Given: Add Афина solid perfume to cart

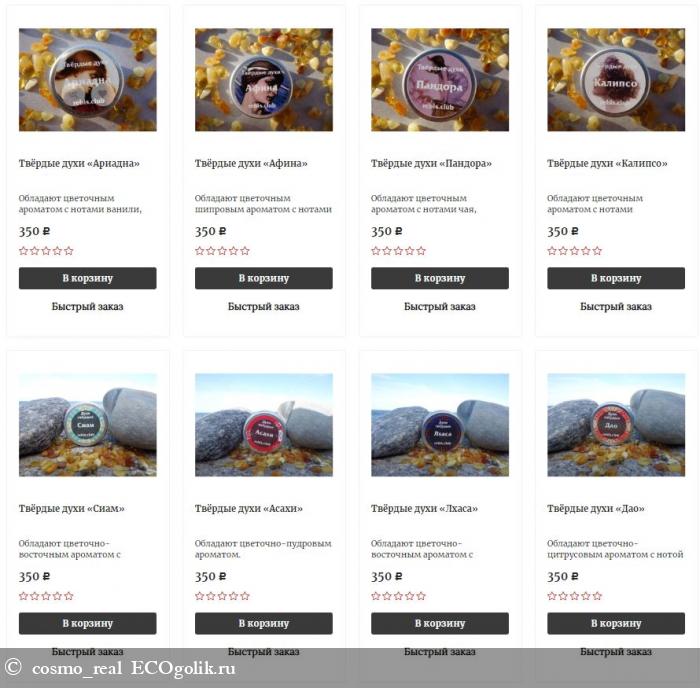Looking at the screenshot, I should point(263,278).
